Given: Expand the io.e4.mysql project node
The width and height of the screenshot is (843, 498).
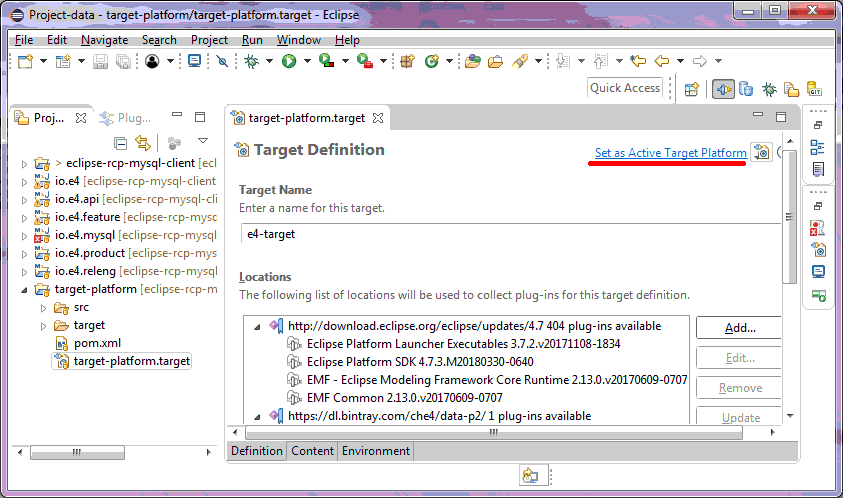Looking at the screenshot, I should (x=24, y=236).
